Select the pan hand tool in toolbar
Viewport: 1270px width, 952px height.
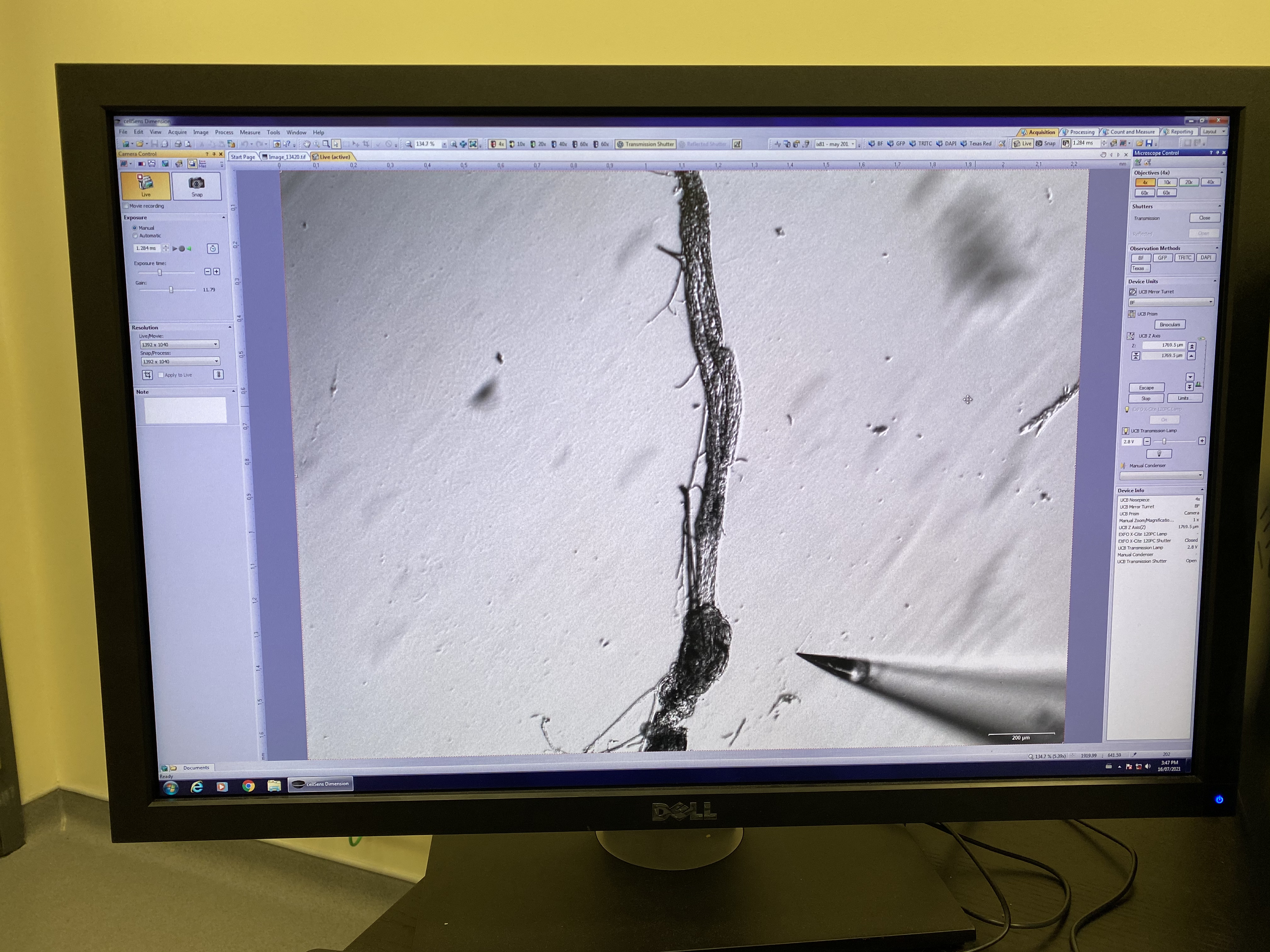(306, 144)
